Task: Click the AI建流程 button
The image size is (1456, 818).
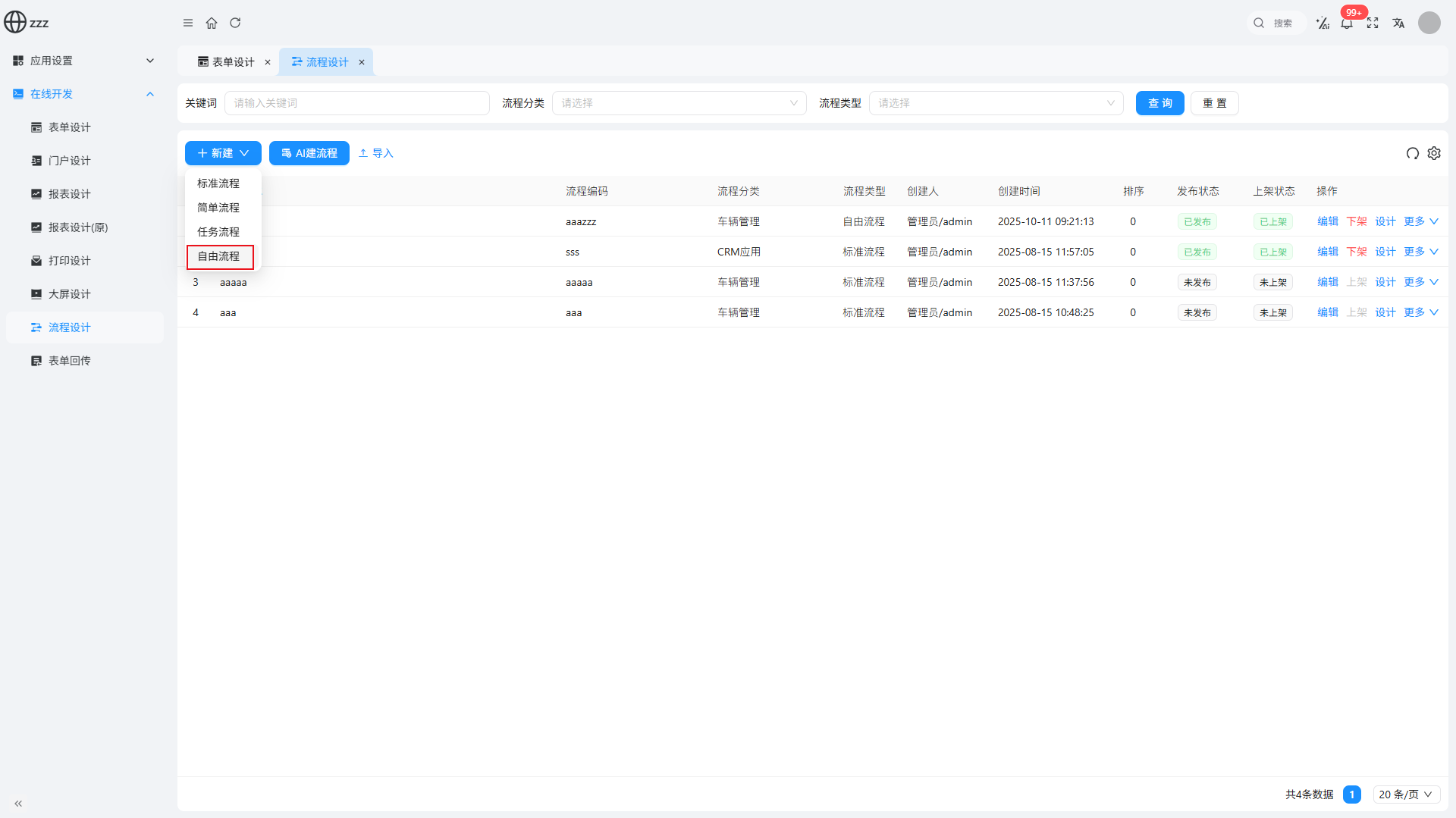Action: point(309,153)
